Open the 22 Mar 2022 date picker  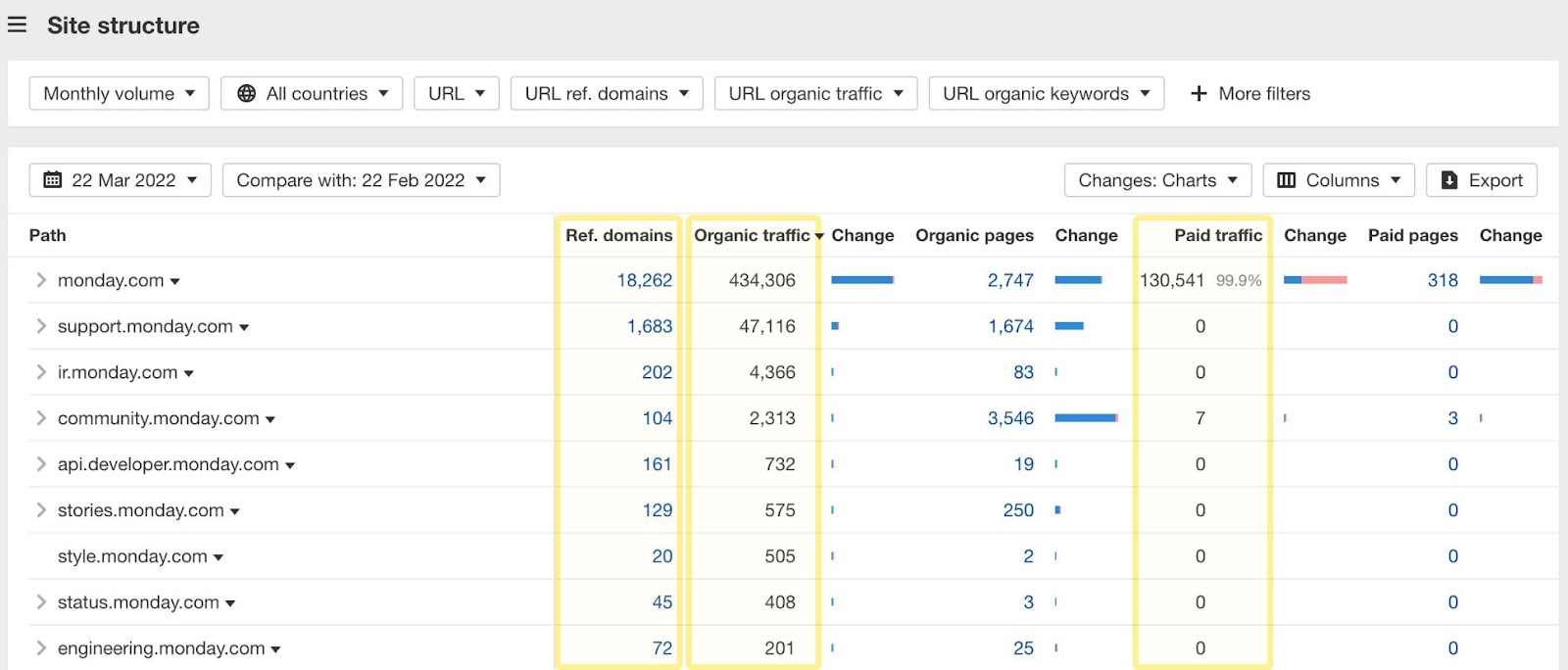point(121,180)
